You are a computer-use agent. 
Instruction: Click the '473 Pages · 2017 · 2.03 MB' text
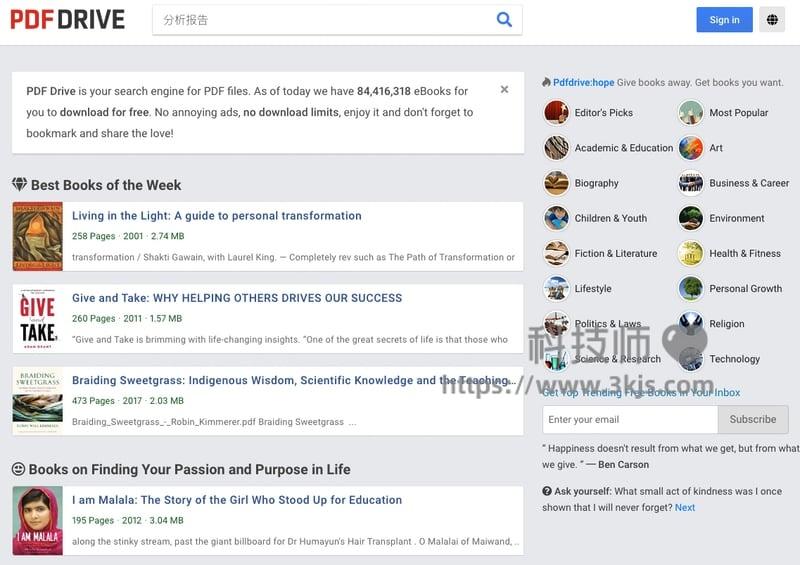128,401
